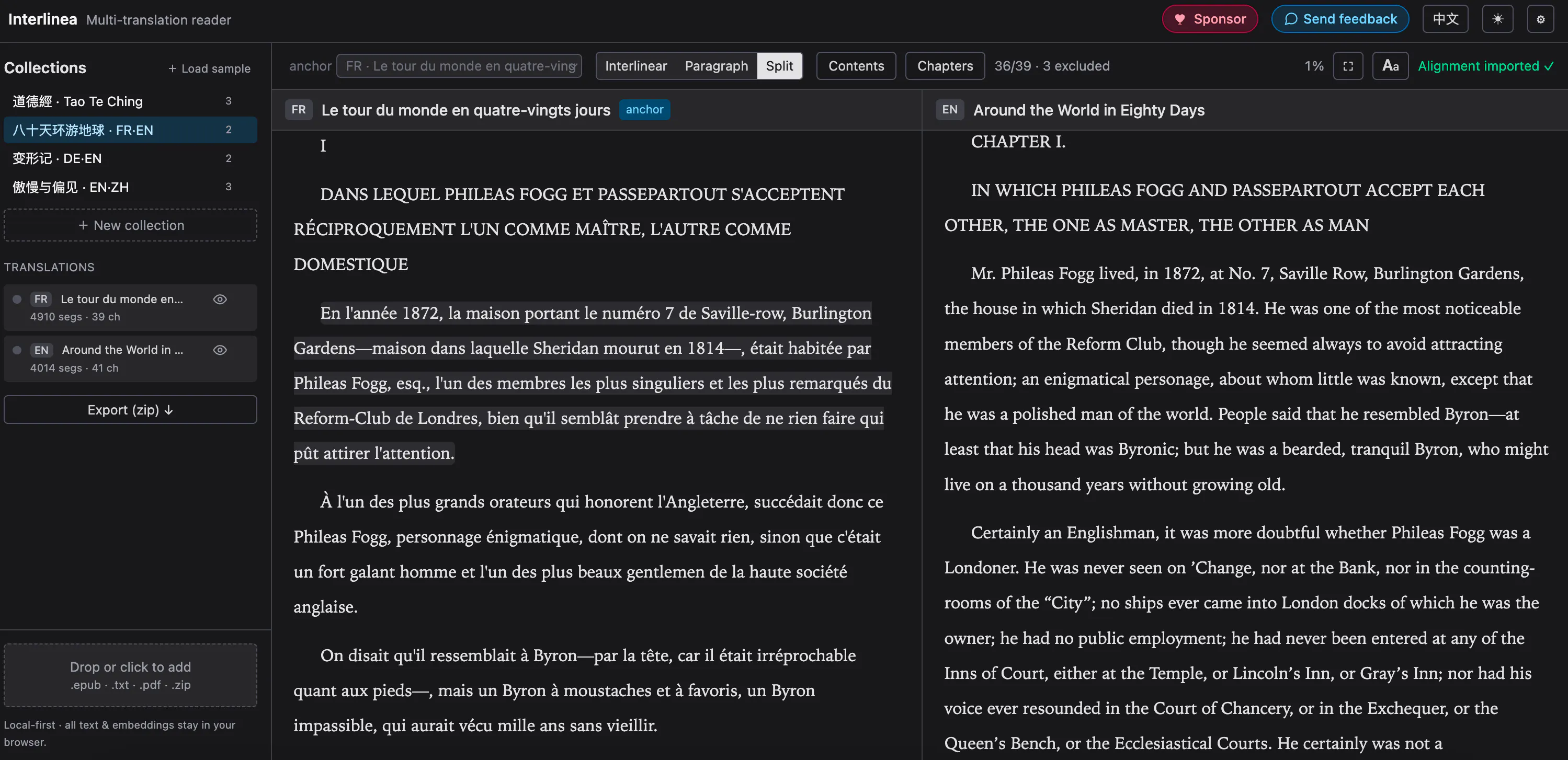The image size is (1568, 760).
Task: Toggle visibility of FR Le tour du monde translation
Action: click(x=220, y=299)
